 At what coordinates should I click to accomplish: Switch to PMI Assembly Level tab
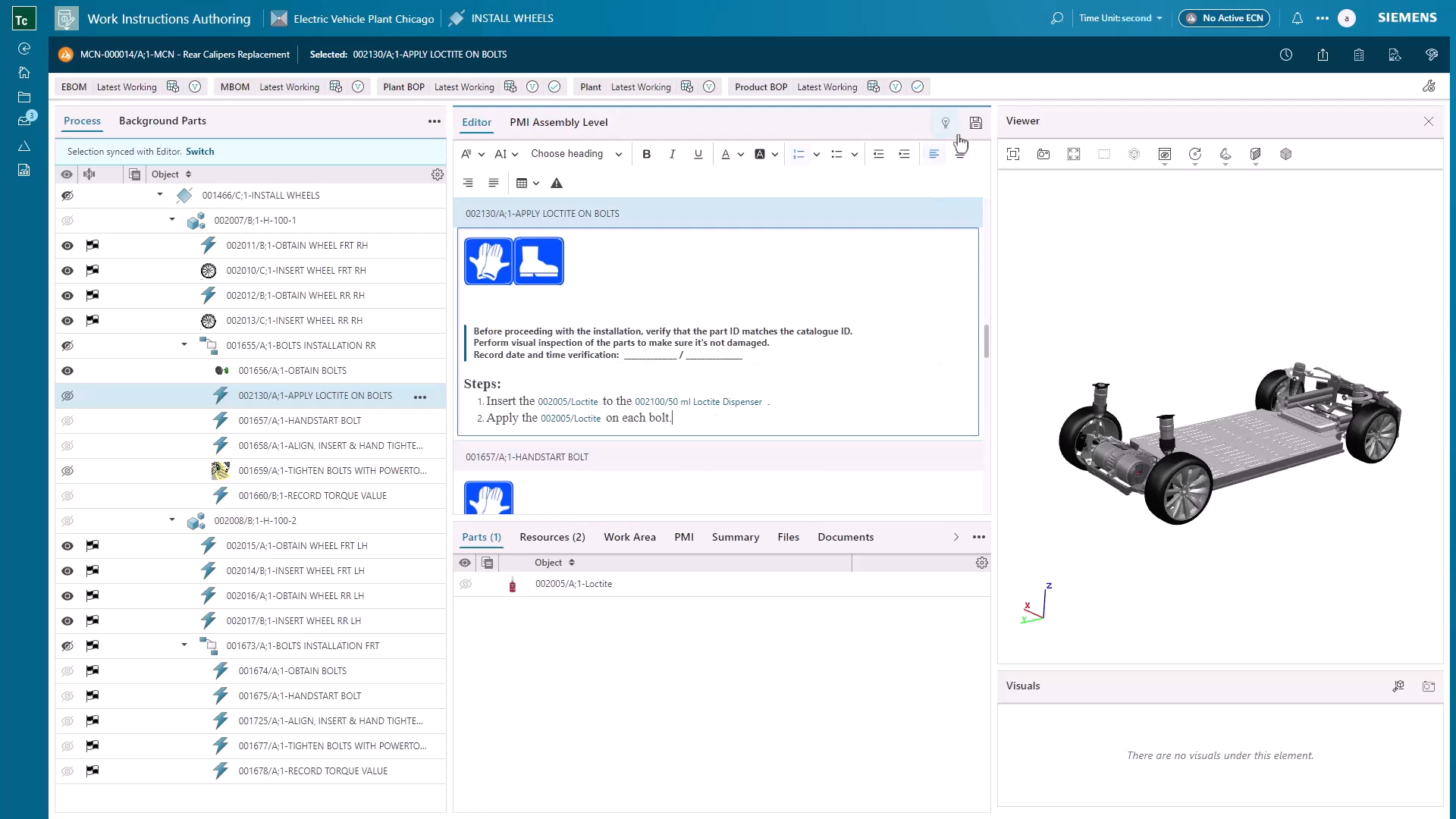558,122
